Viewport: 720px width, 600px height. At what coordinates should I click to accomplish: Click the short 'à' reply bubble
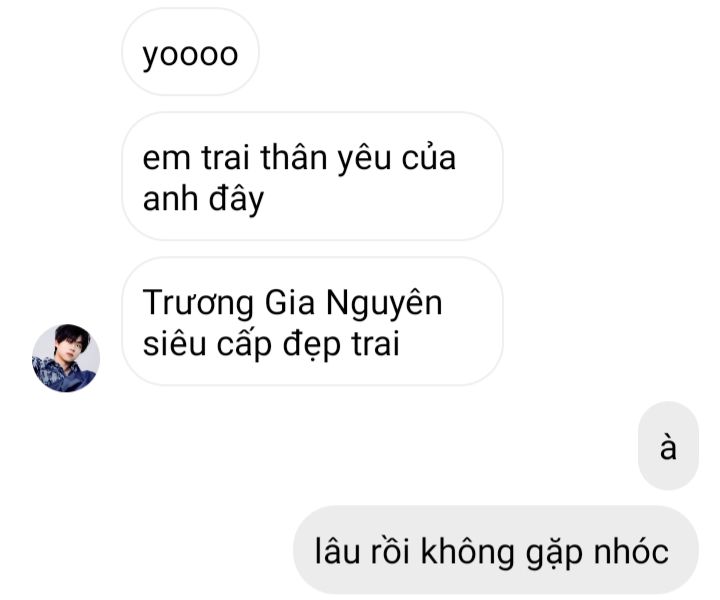(x=668, y=446)
